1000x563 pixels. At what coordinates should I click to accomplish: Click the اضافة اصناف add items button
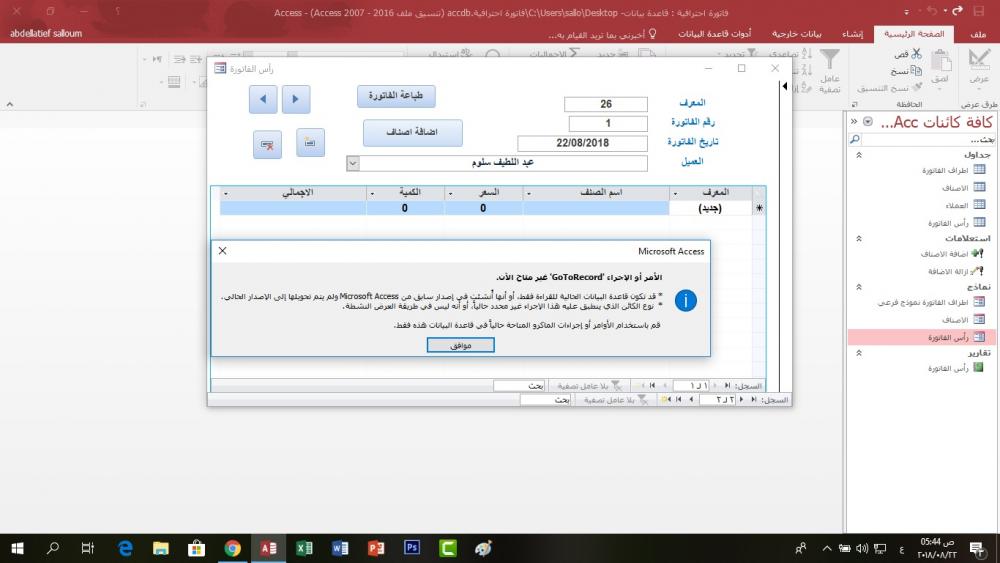tap(413, 132)
